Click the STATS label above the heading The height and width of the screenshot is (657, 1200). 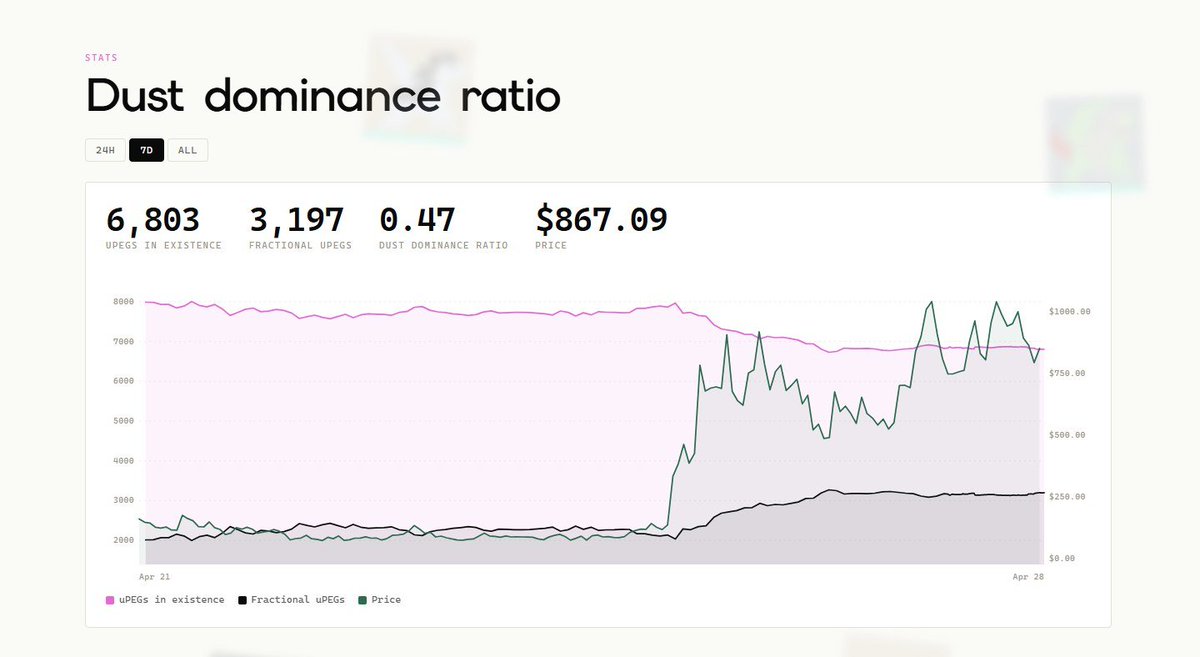(x=101, y=58)
